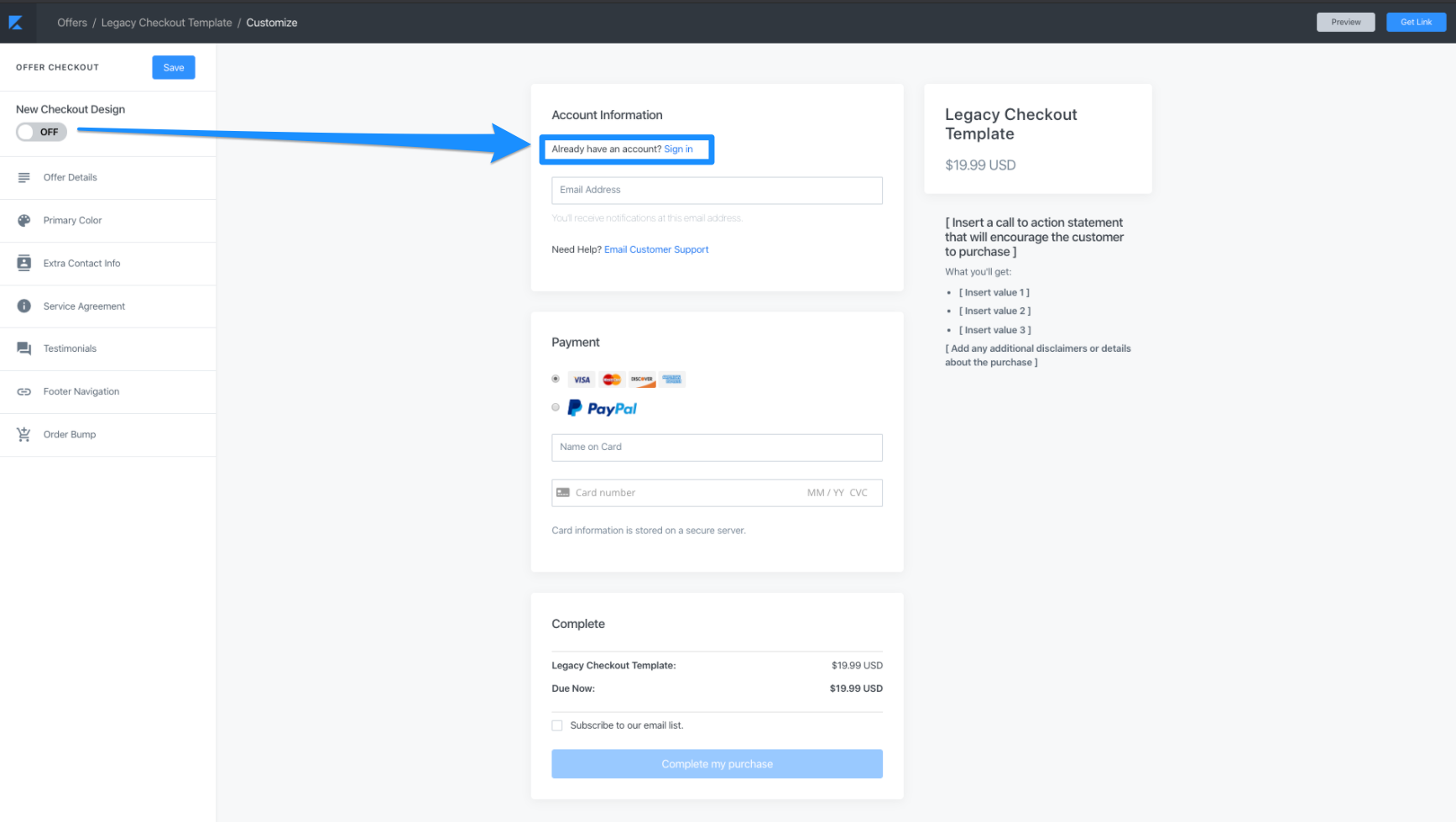1456x822 pixels.
Task: Go to Offers in the breadcrumb
Action: [72, 23]
